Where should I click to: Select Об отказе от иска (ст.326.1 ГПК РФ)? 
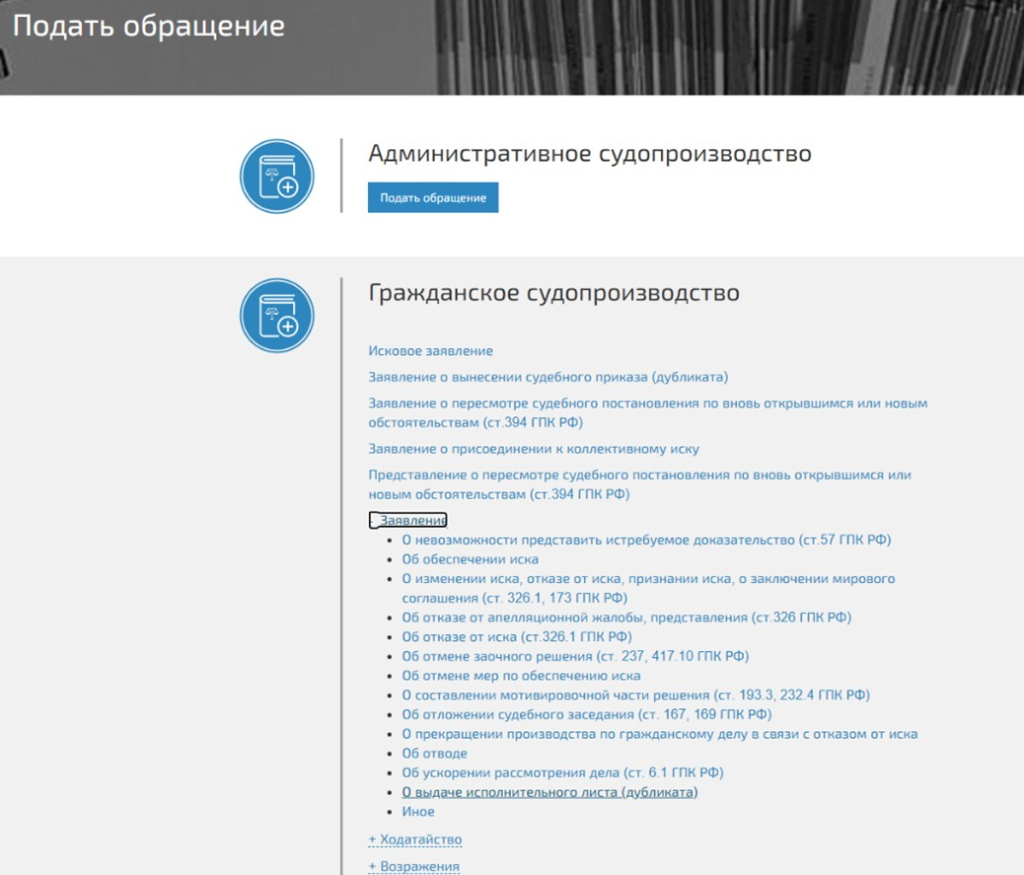tap(517, 637)
